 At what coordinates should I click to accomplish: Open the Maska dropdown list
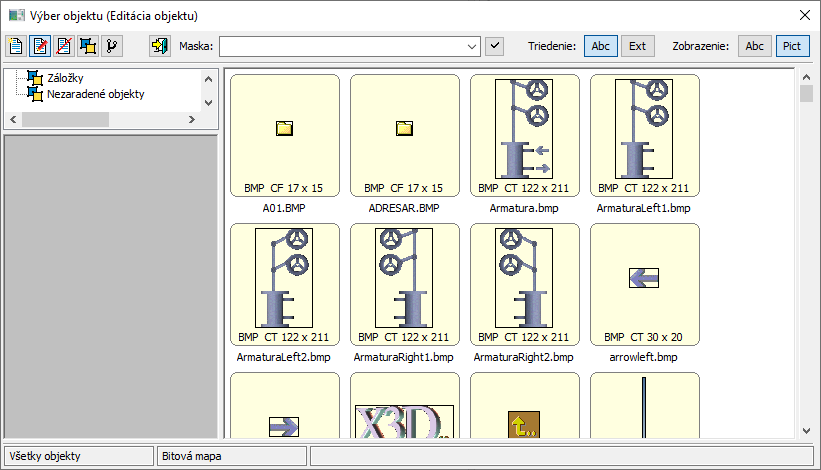472,46
